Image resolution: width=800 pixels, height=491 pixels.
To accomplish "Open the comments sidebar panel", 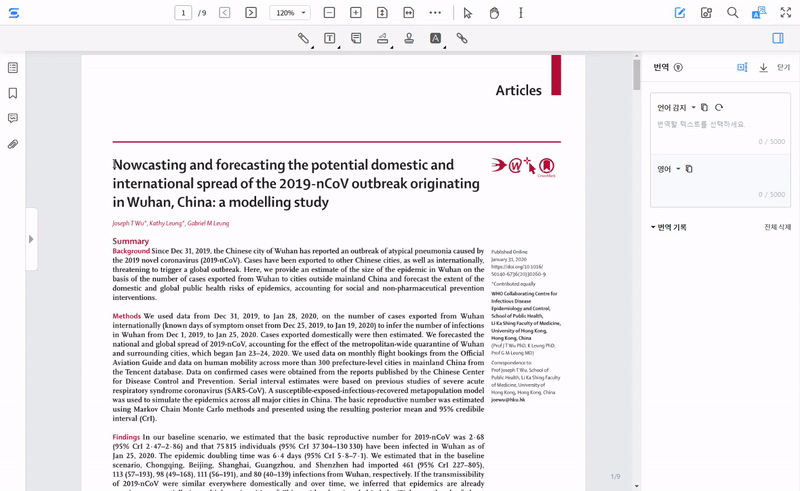I will (13, 118).
